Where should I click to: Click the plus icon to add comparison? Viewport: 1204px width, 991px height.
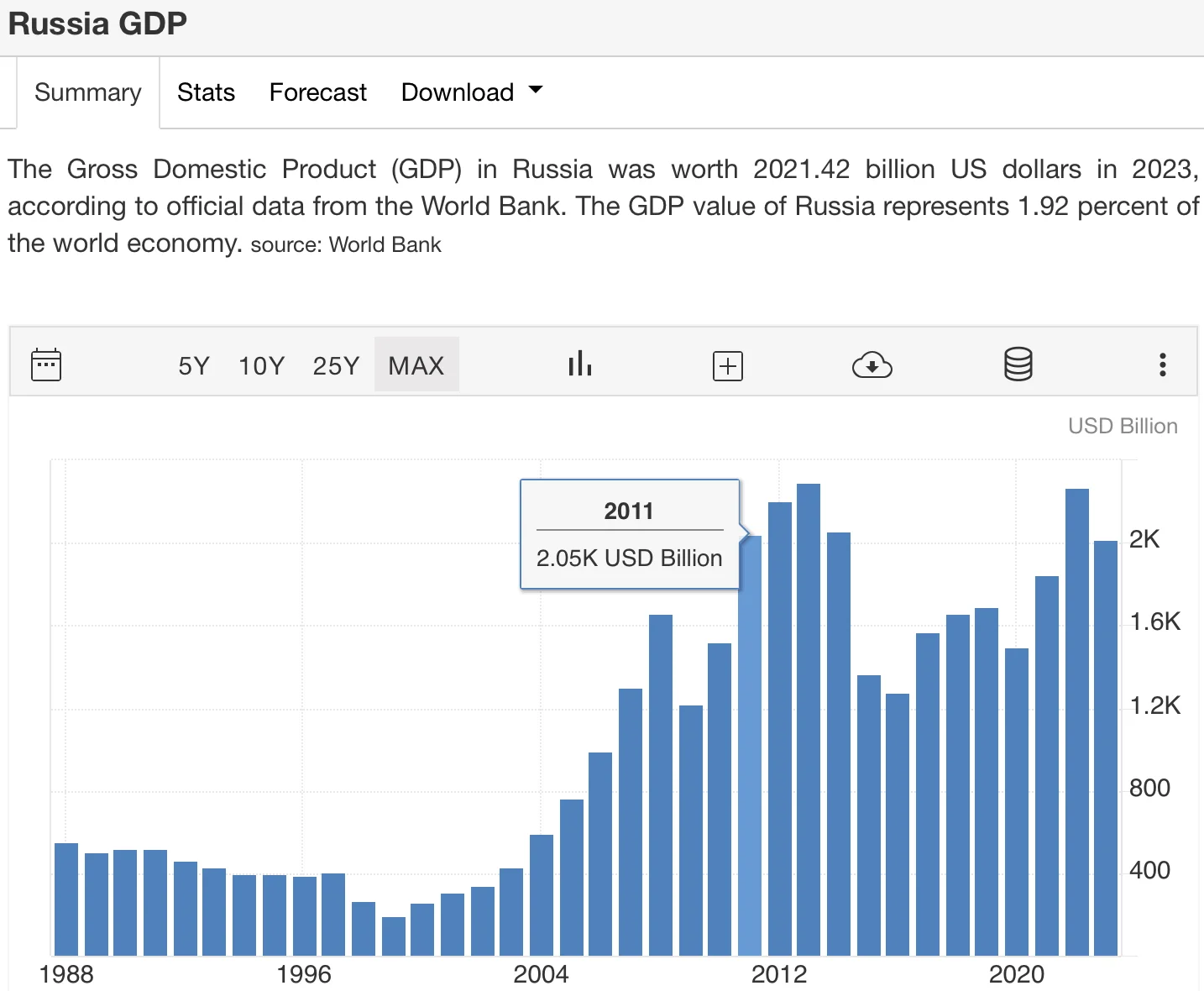[x=727, y=366]
